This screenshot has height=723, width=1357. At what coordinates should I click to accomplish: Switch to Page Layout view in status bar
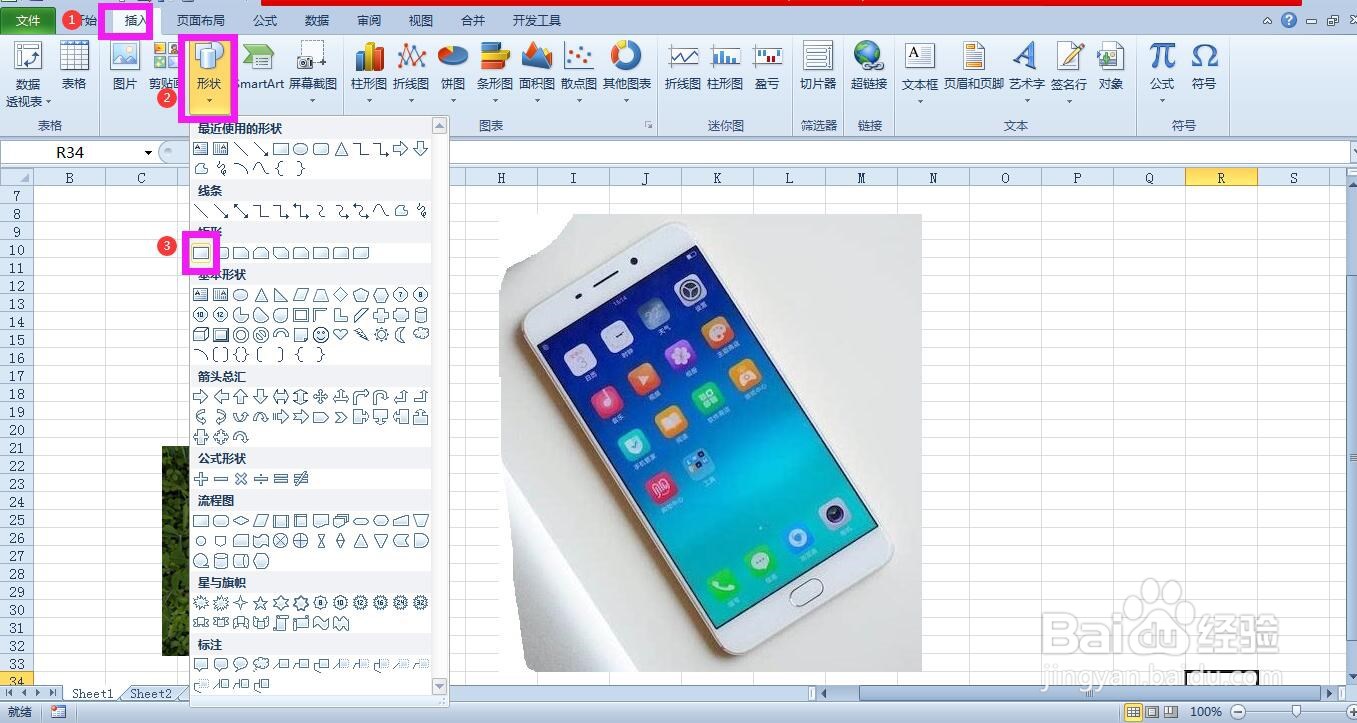tap(1151, 712)
